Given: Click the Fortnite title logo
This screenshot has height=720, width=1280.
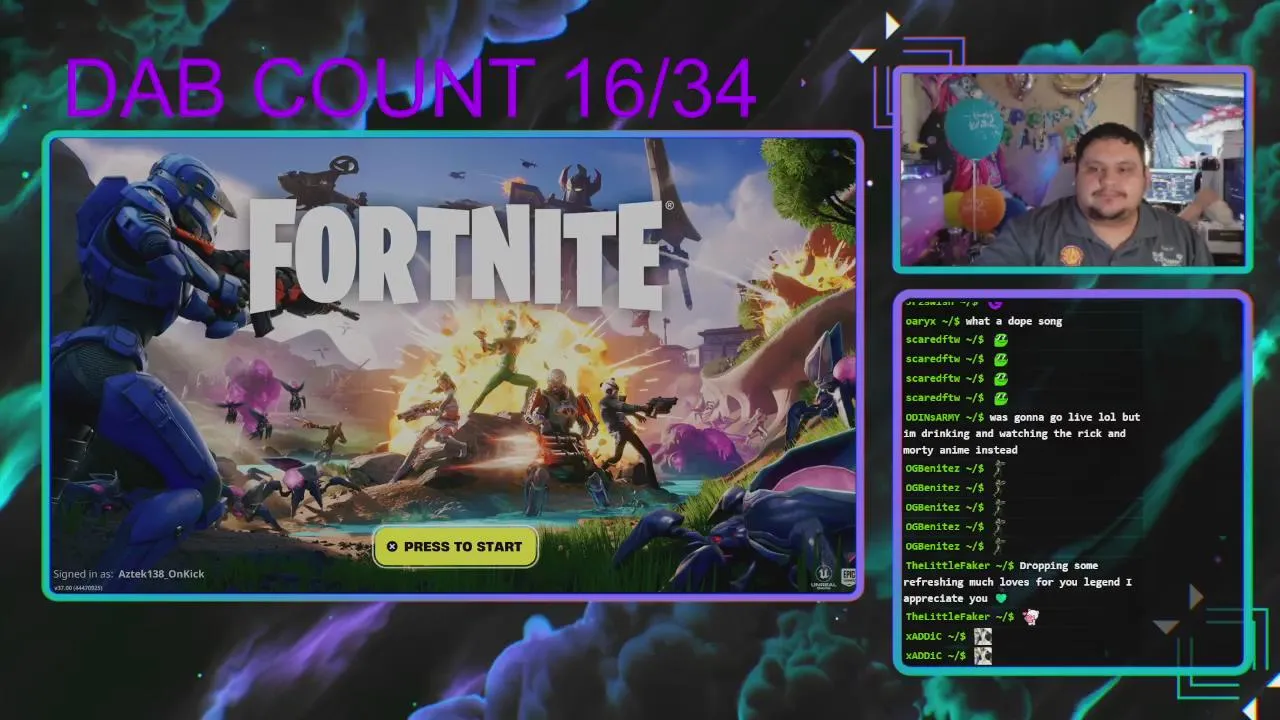Looking at the screenshot, I should coord(461,255).
